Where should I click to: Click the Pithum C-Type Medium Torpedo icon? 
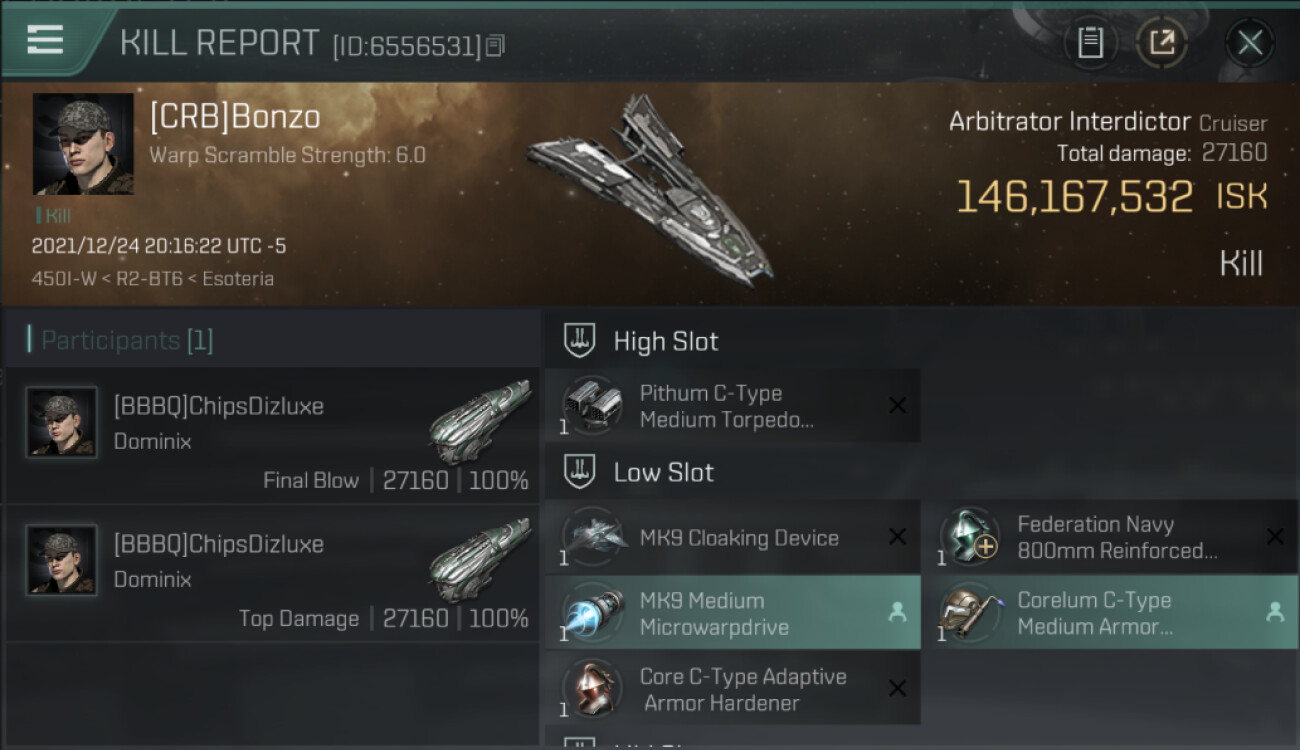tap(592, 405)
